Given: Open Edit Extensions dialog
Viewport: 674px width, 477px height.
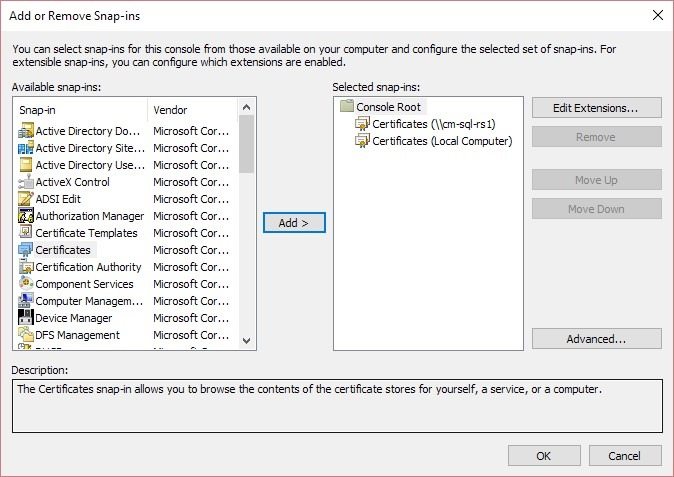Looking at the screenshot, I should (x=597, y=107).
